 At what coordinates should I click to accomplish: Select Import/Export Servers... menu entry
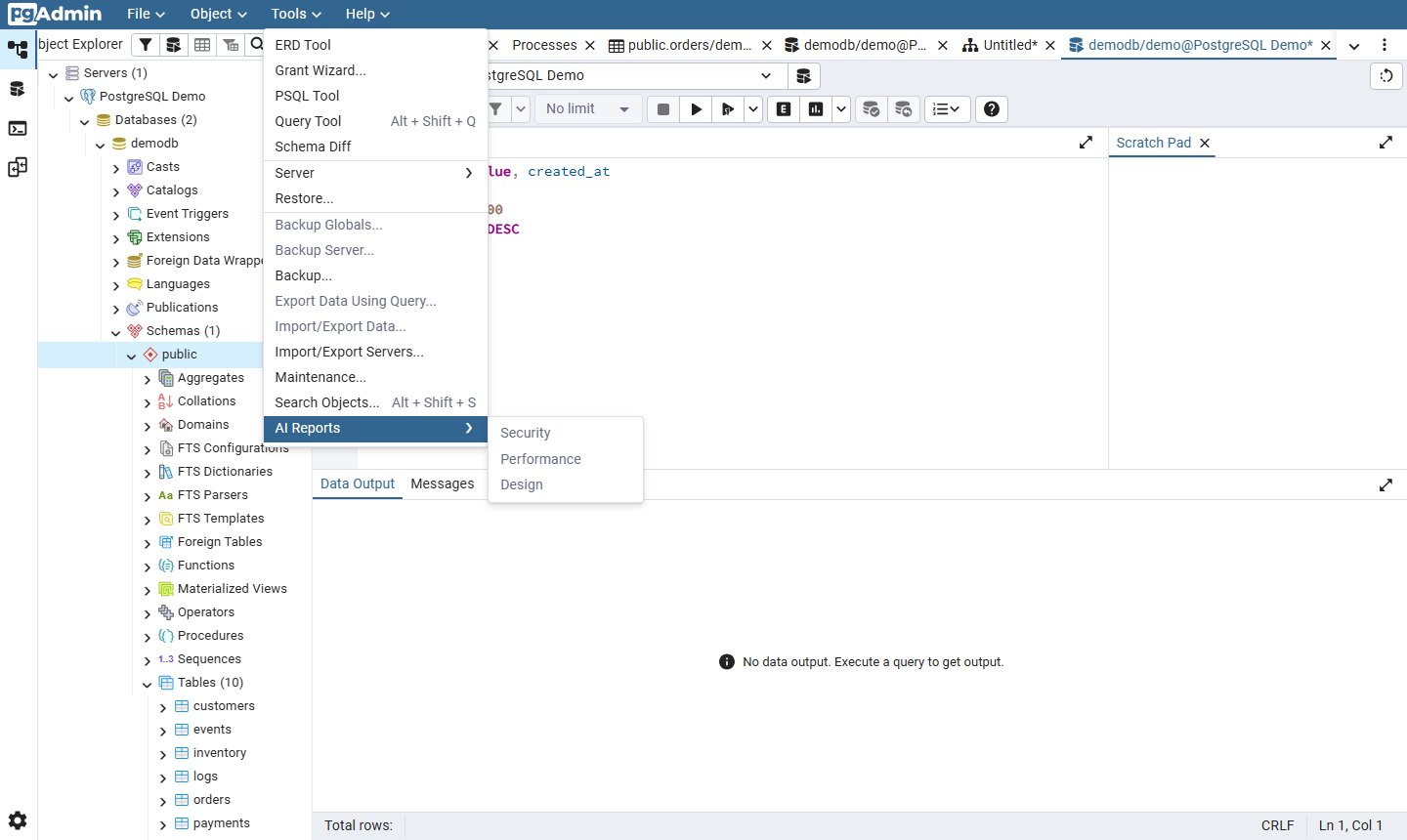[375, 352]
